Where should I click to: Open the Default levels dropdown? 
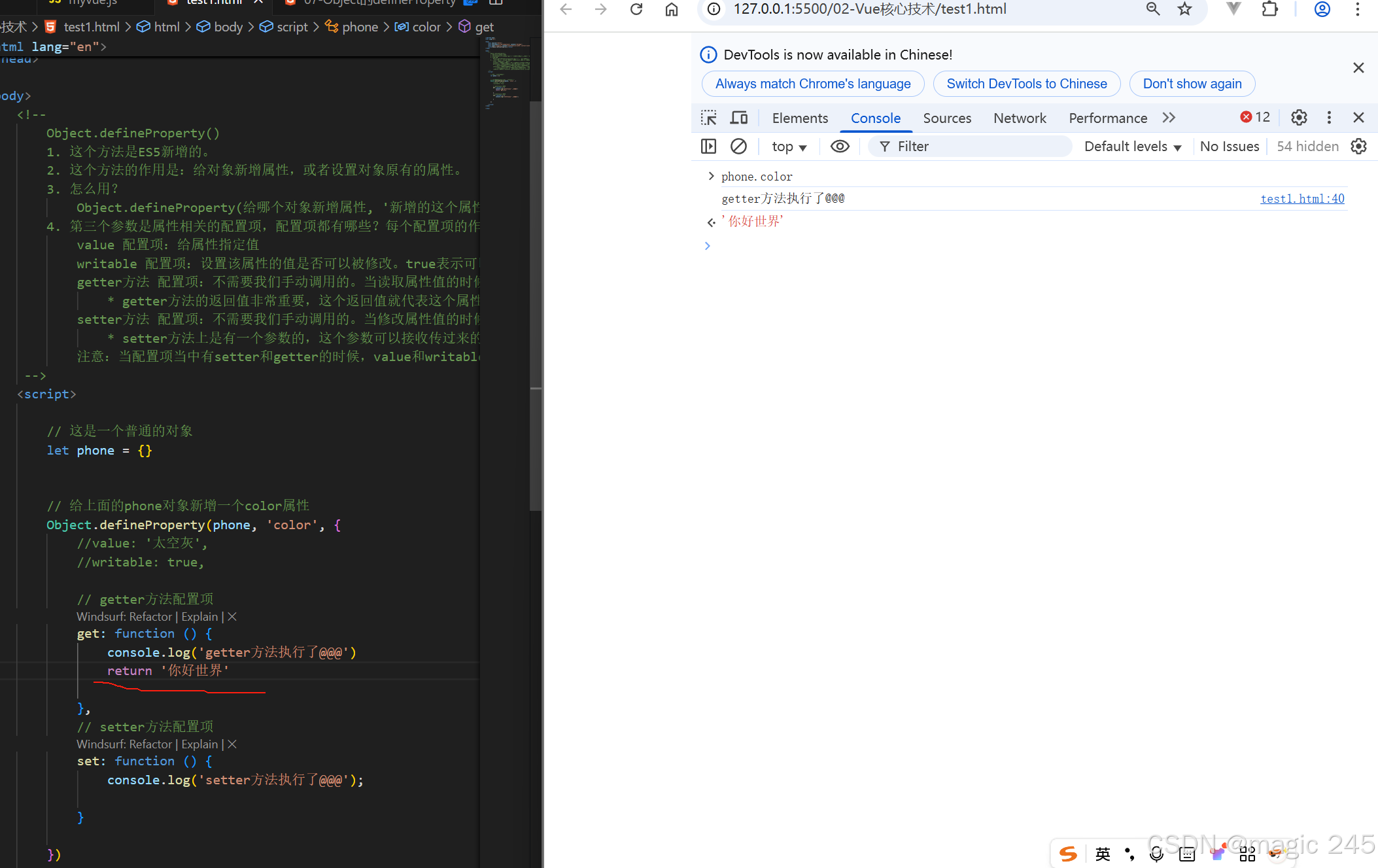click(x=1132, y=147)
